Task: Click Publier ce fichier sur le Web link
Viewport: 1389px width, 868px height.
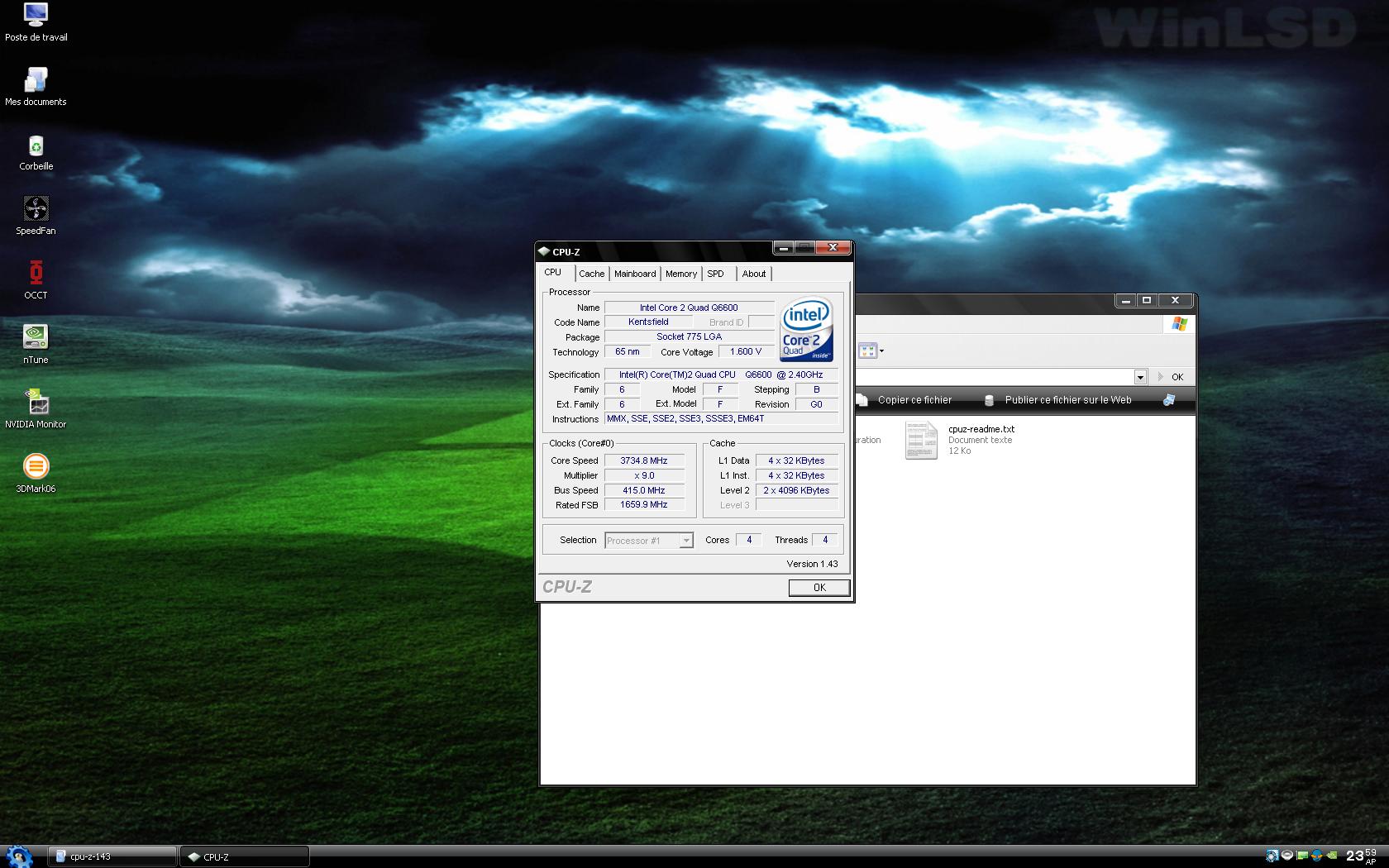Action: (1068, 400)
